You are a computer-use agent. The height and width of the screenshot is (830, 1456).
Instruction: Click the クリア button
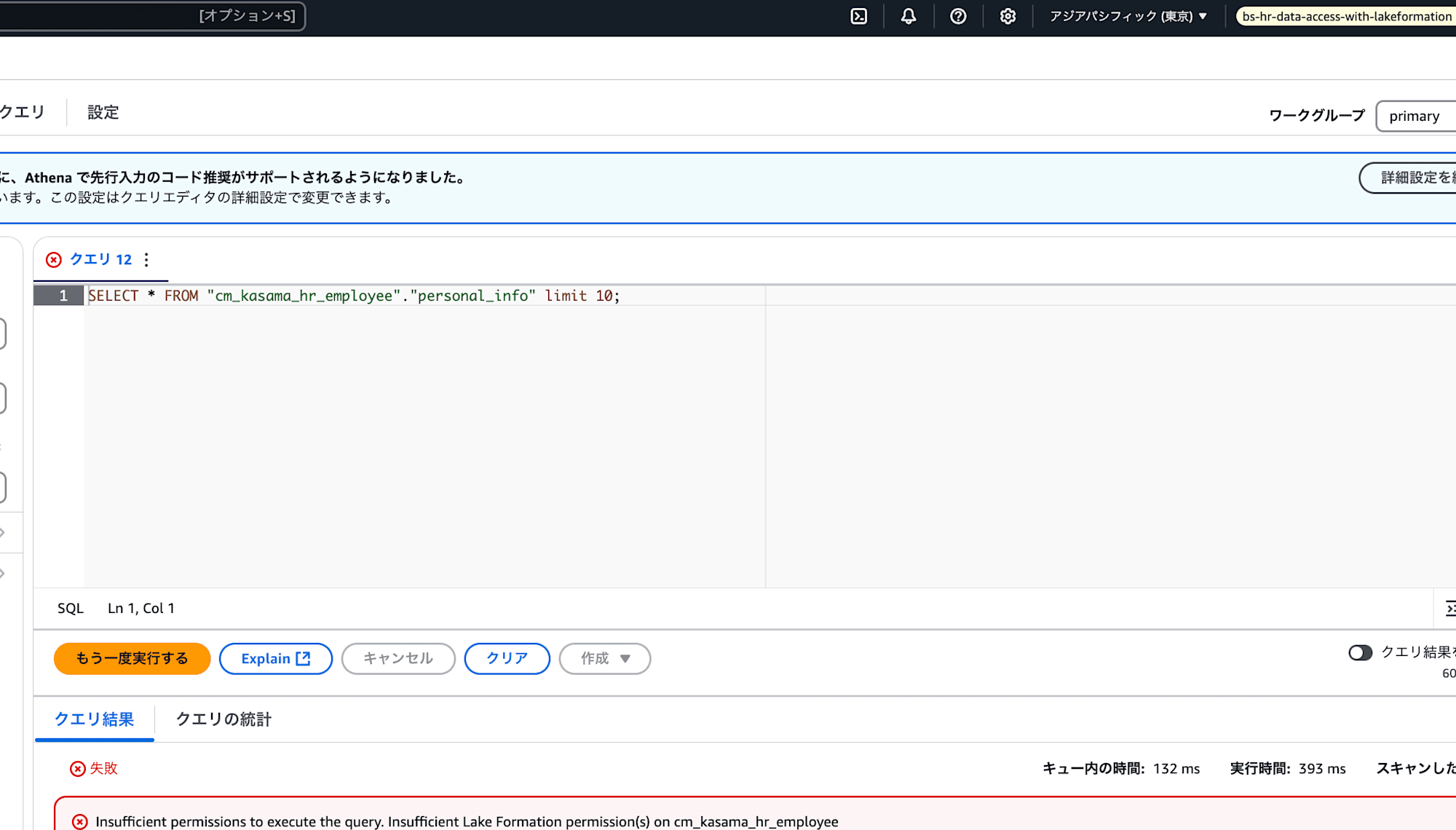pos(507,659)
